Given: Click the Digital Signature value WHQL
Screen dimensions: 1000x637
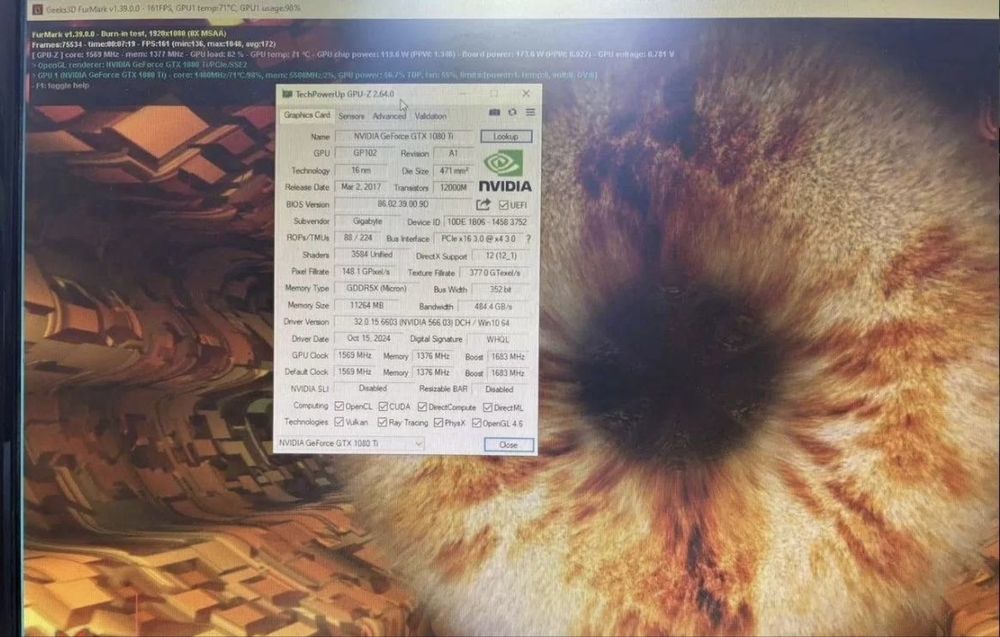Looking at the screenshot, I should (x=498, y=340).
